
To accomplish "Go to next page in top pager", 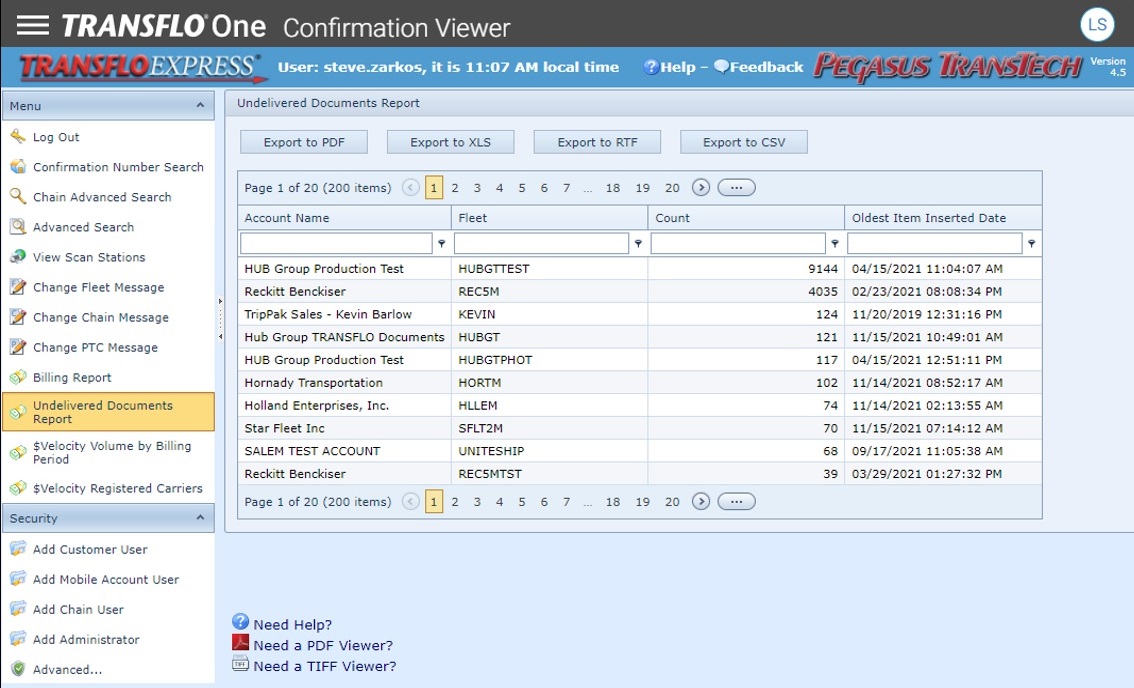I will pos(701,188).
